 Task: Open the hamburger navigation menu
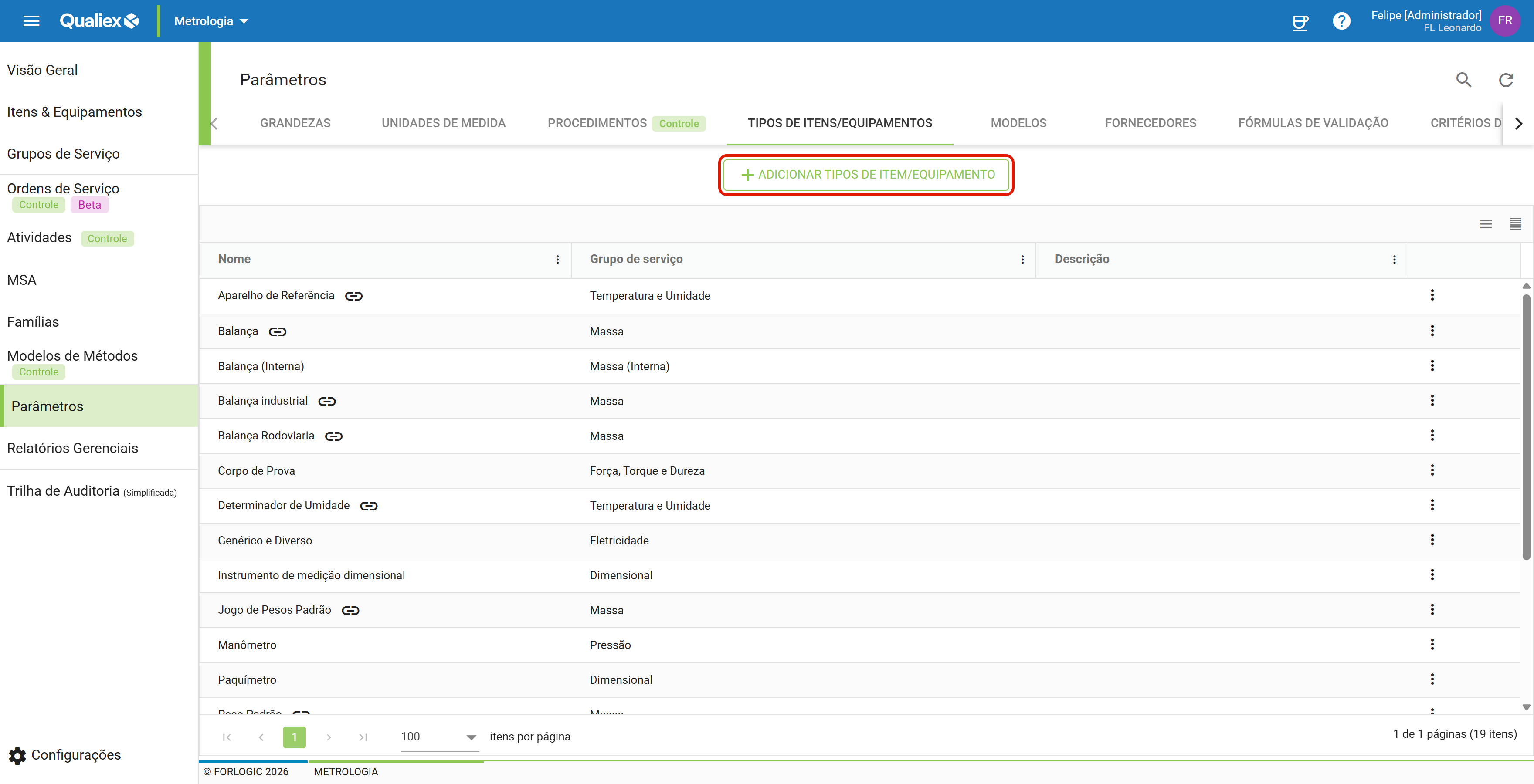[31, 21]
